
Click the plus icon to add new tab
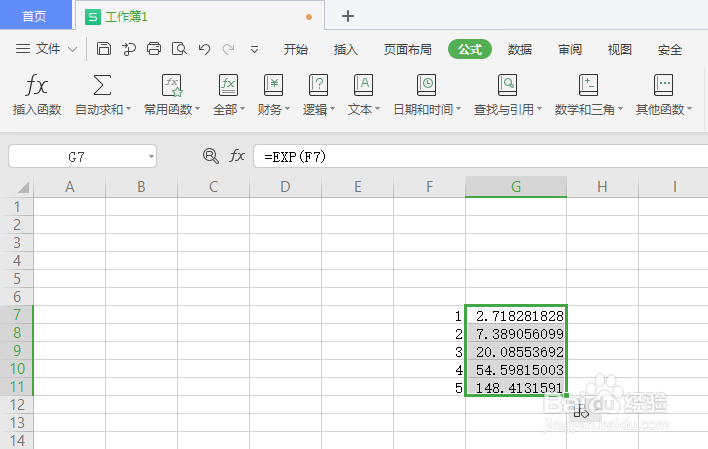pyautogui.click(x=348, y=16)
